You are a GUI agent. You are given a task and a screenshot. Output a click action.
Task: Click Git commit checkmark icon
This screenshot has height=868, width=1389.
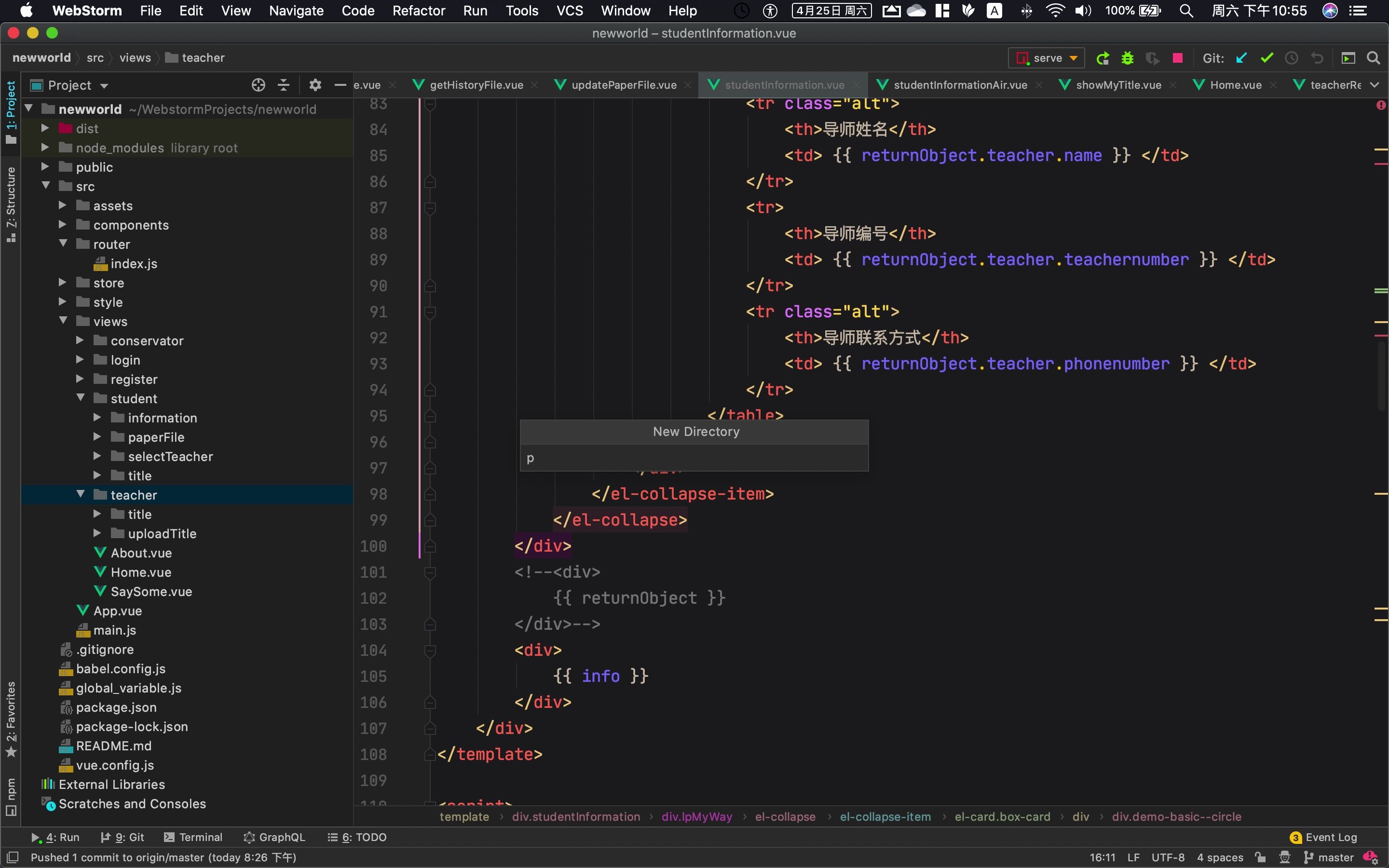1267,58
